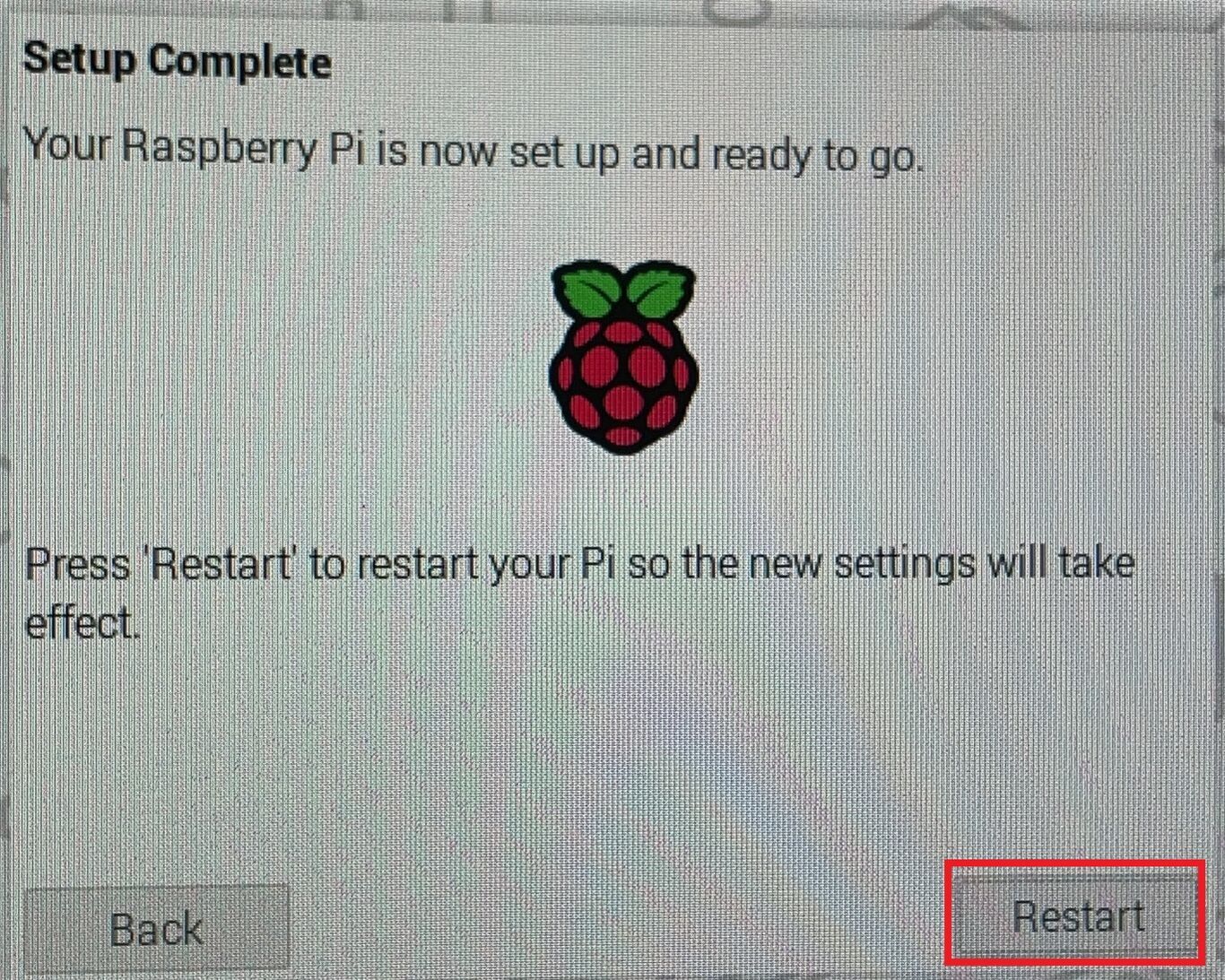This screenshot has width=1225, height=980.
Task: Click the Raspberry Pi logo
Action: [622, 356]
